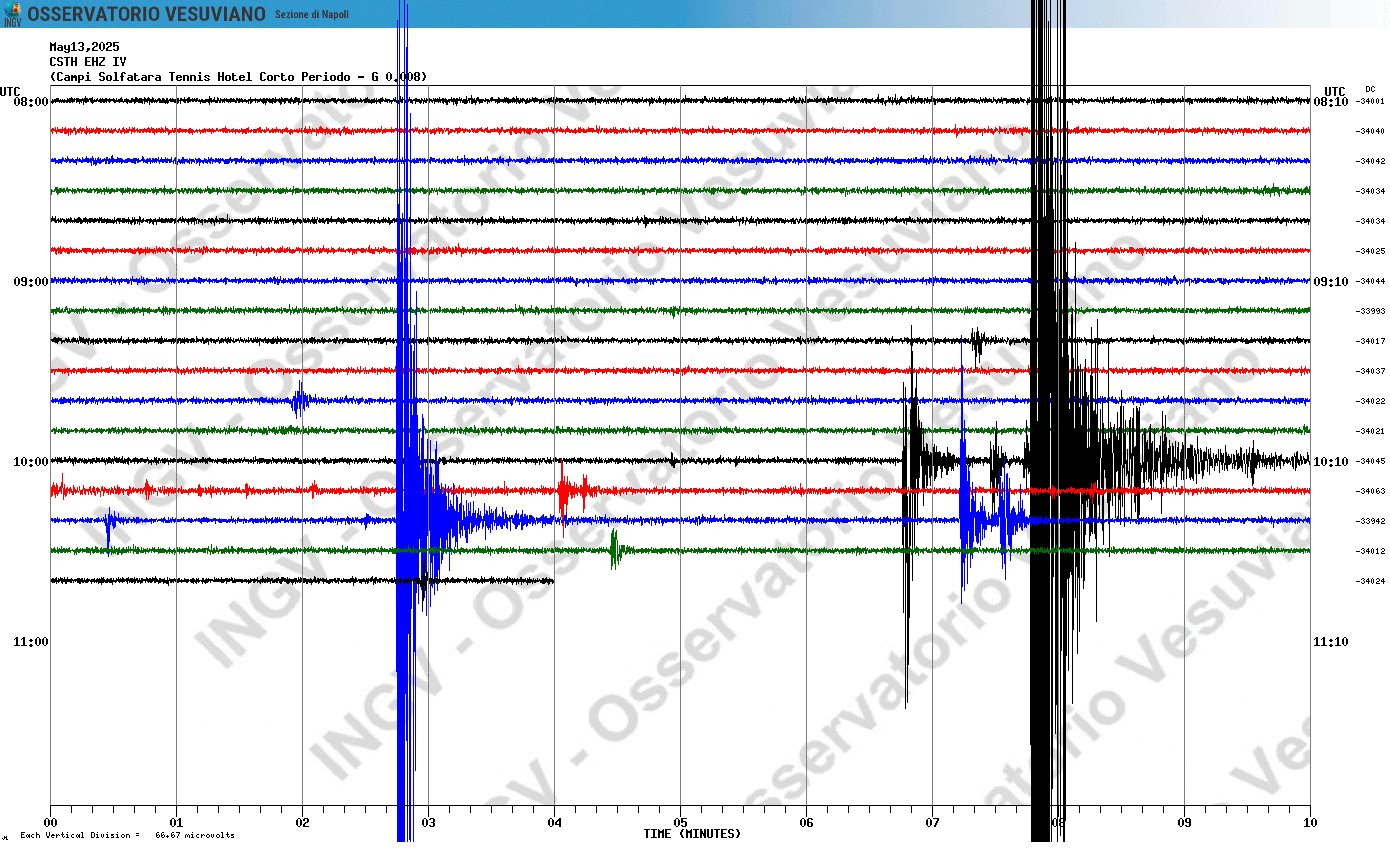
Task: Click the '09' minute axis label
Action: click(1185, 823)
